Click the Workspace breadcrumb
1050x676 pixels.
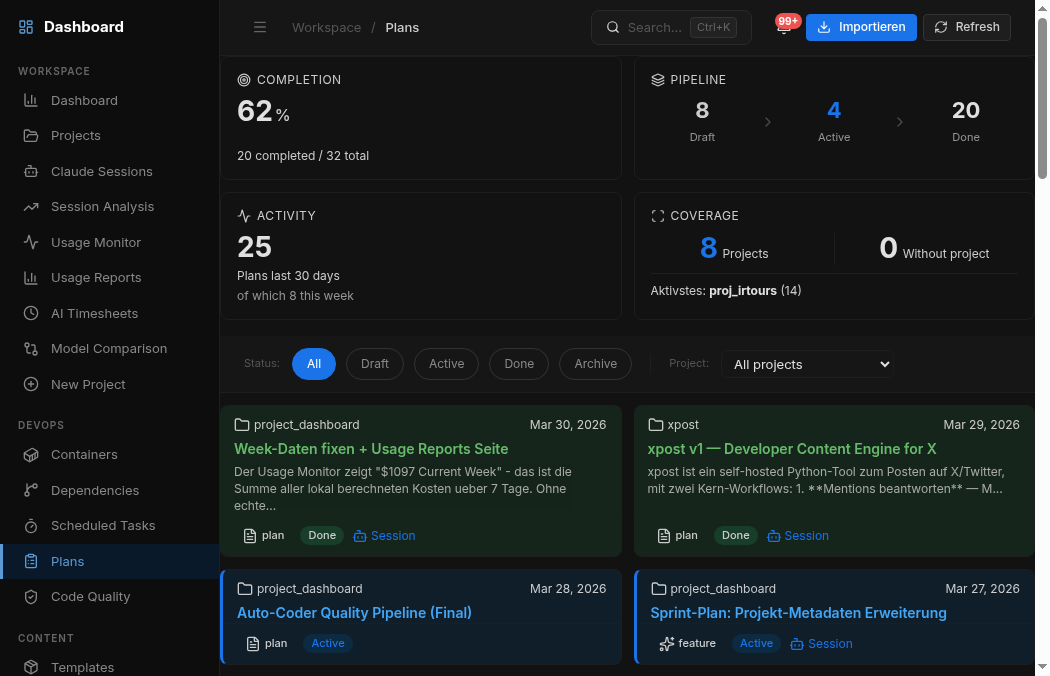(x=326, y=28)
